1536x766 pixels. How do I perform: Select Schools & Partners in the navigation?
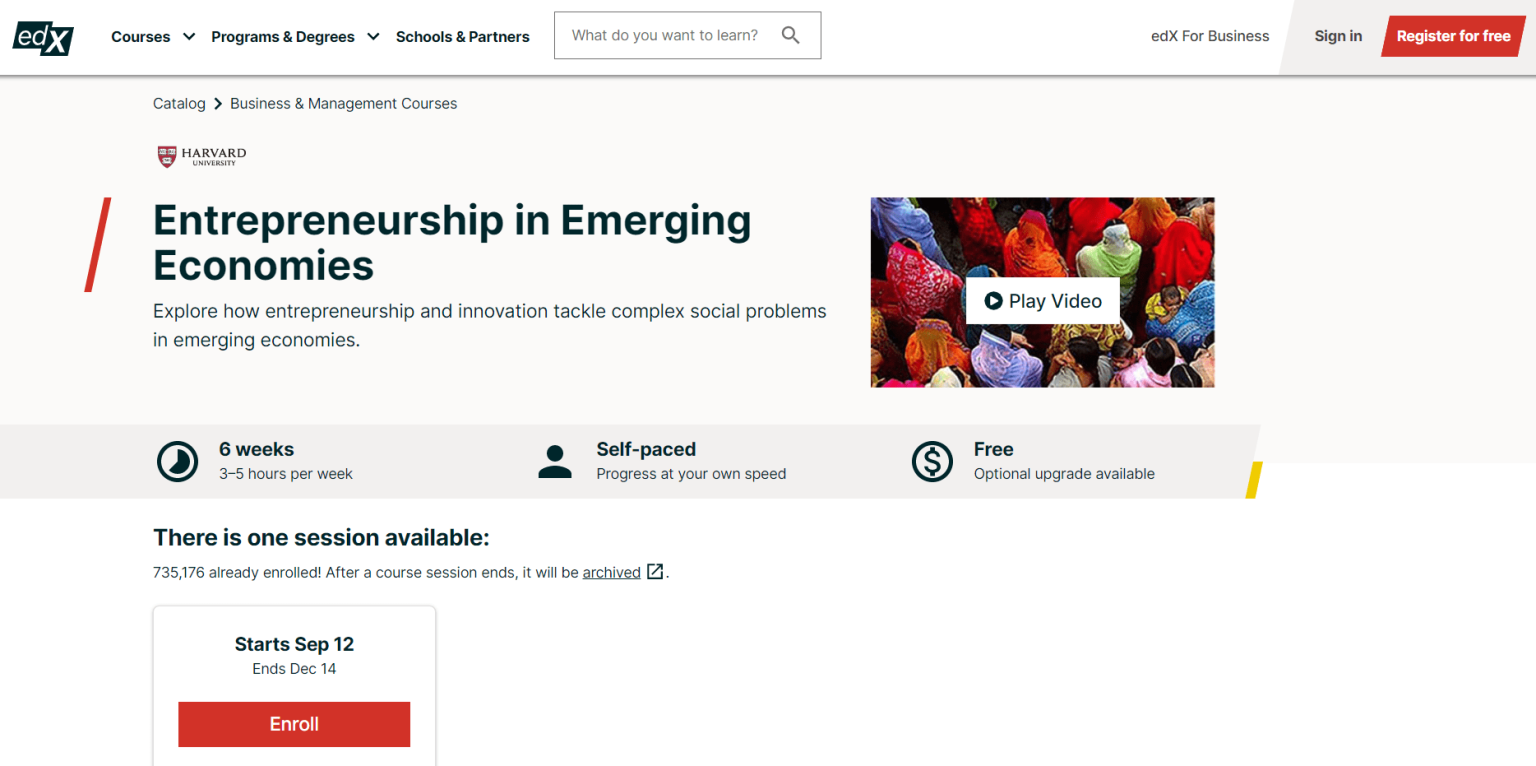pos(463,36)
